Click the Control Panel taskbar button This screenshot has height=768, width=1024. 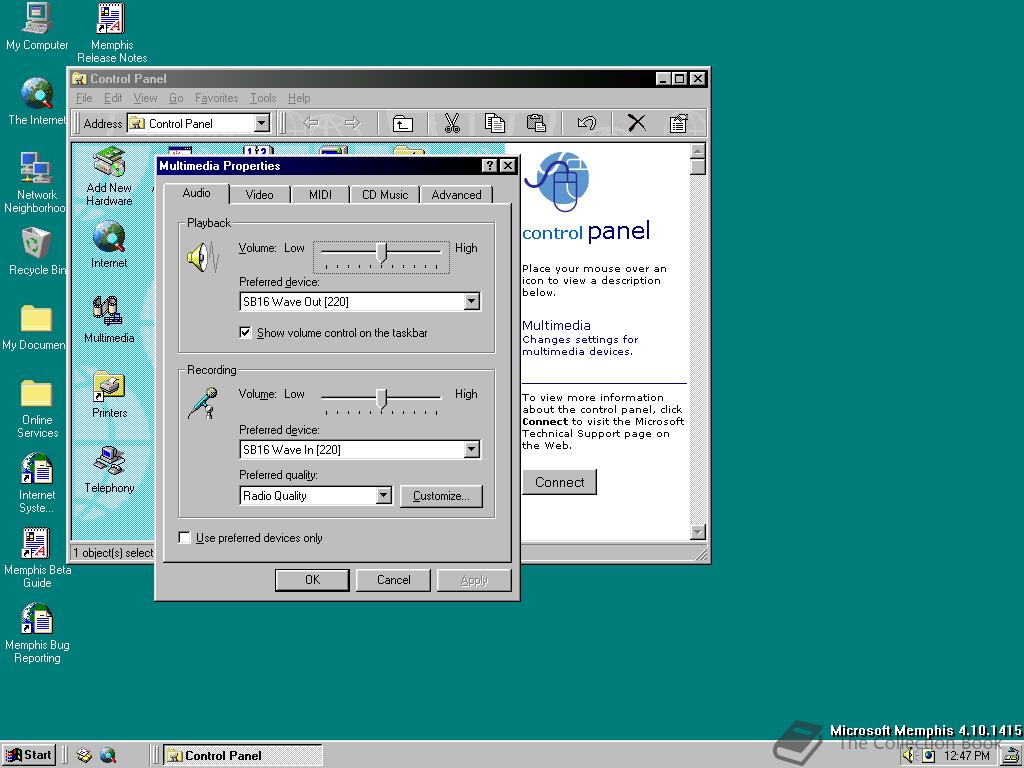tap(242, 756)
